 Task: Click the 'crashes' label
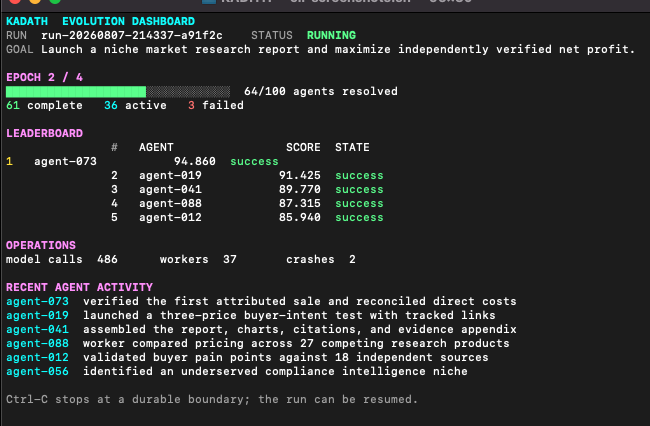[310, 260]
